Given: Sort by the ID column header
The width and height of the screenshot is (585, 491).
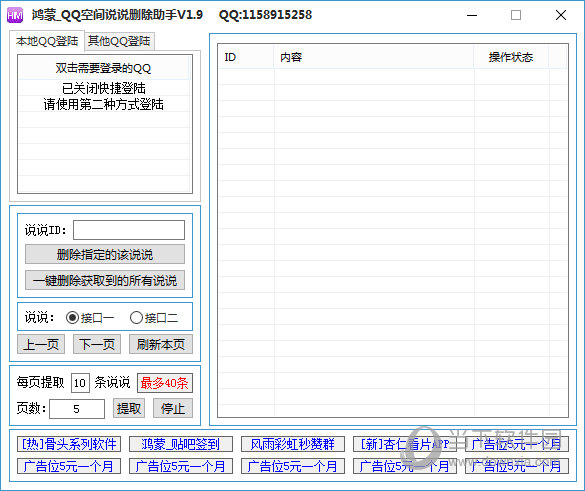Looking at the screenshot, I should pos(246,57).
